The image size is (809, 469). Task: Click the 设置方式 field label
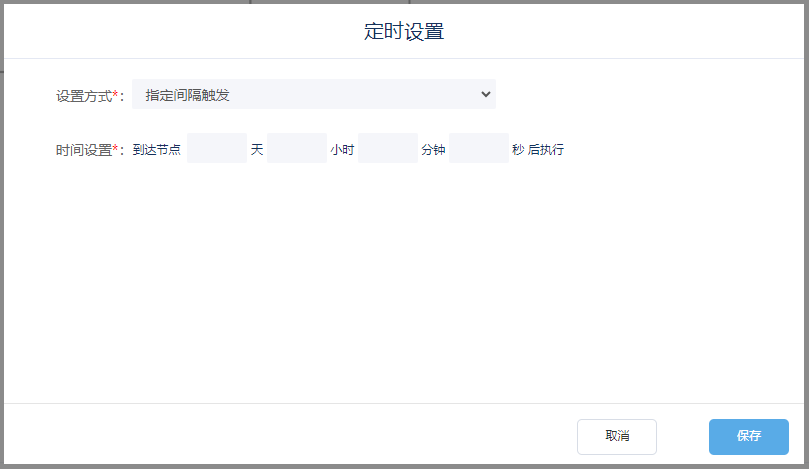coord(84,96)
